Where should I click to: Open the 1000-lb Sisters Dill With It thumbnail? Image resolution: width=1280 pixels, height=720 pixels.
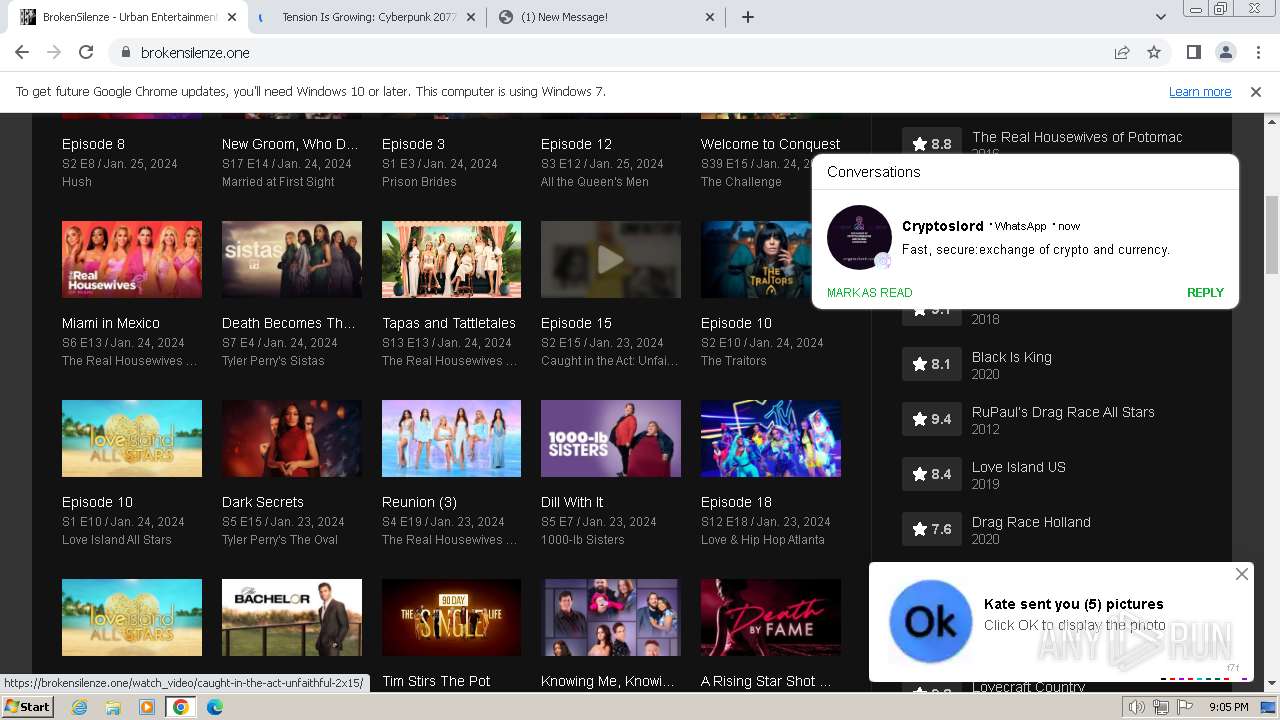[611, 438]
